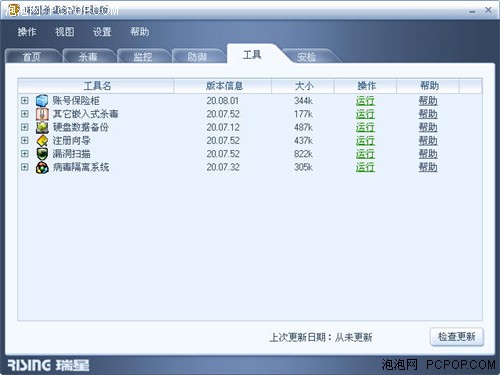Click the 漏洞扫描 shield icon

click(42, 154)
